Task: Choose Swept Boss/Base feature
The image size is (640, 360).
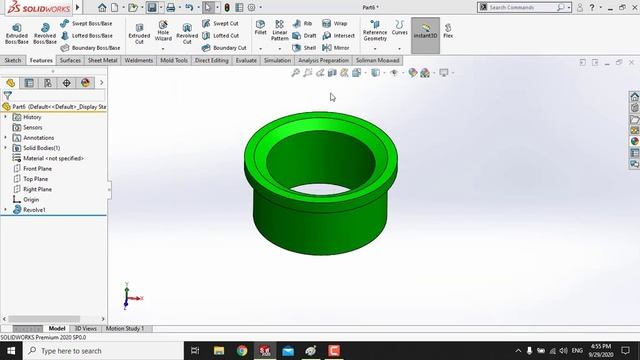Action: pyautogui.click(x=87, y=24)
